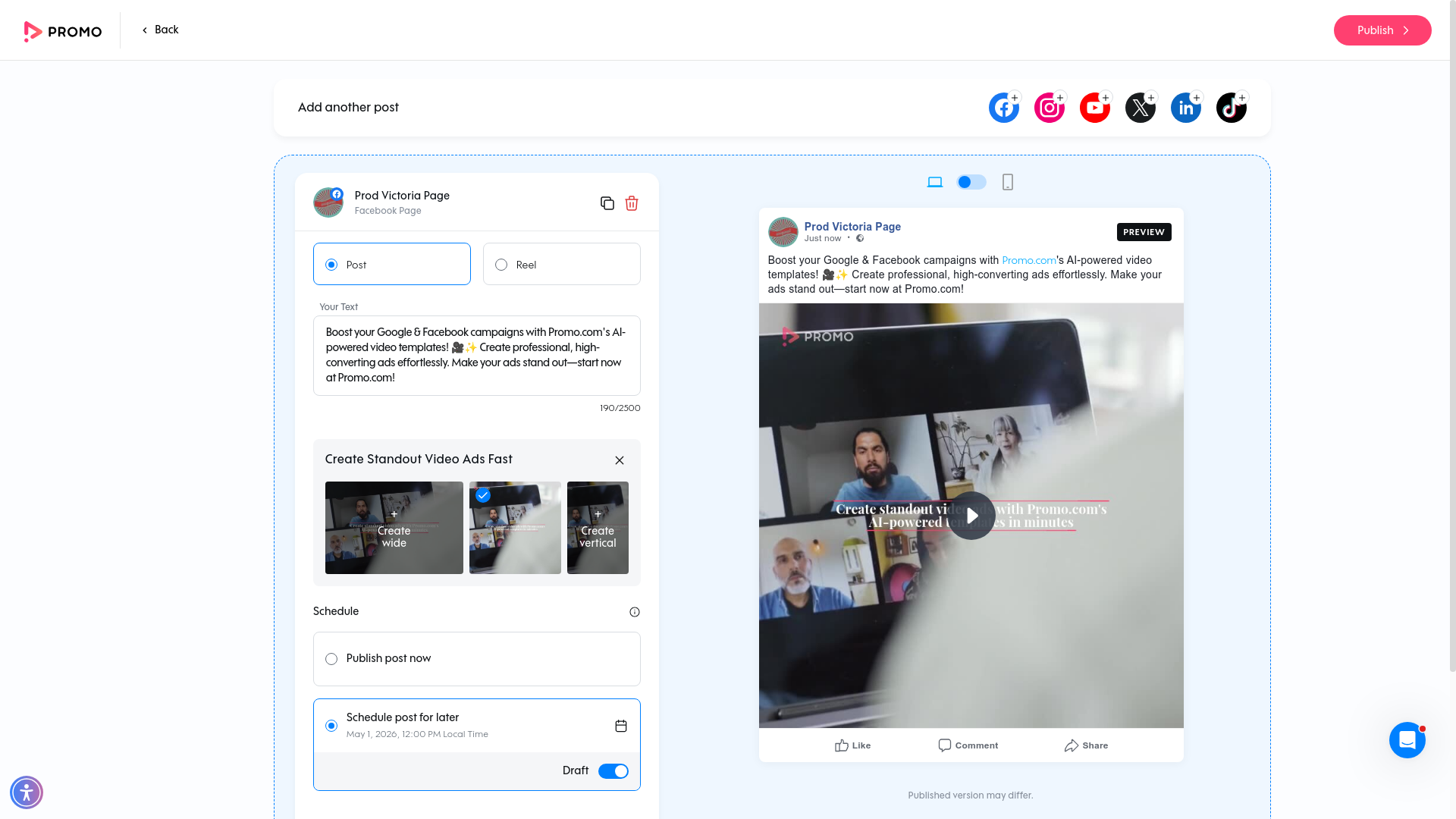Duplicate the Prod Victoria Page post

(607, 203)
